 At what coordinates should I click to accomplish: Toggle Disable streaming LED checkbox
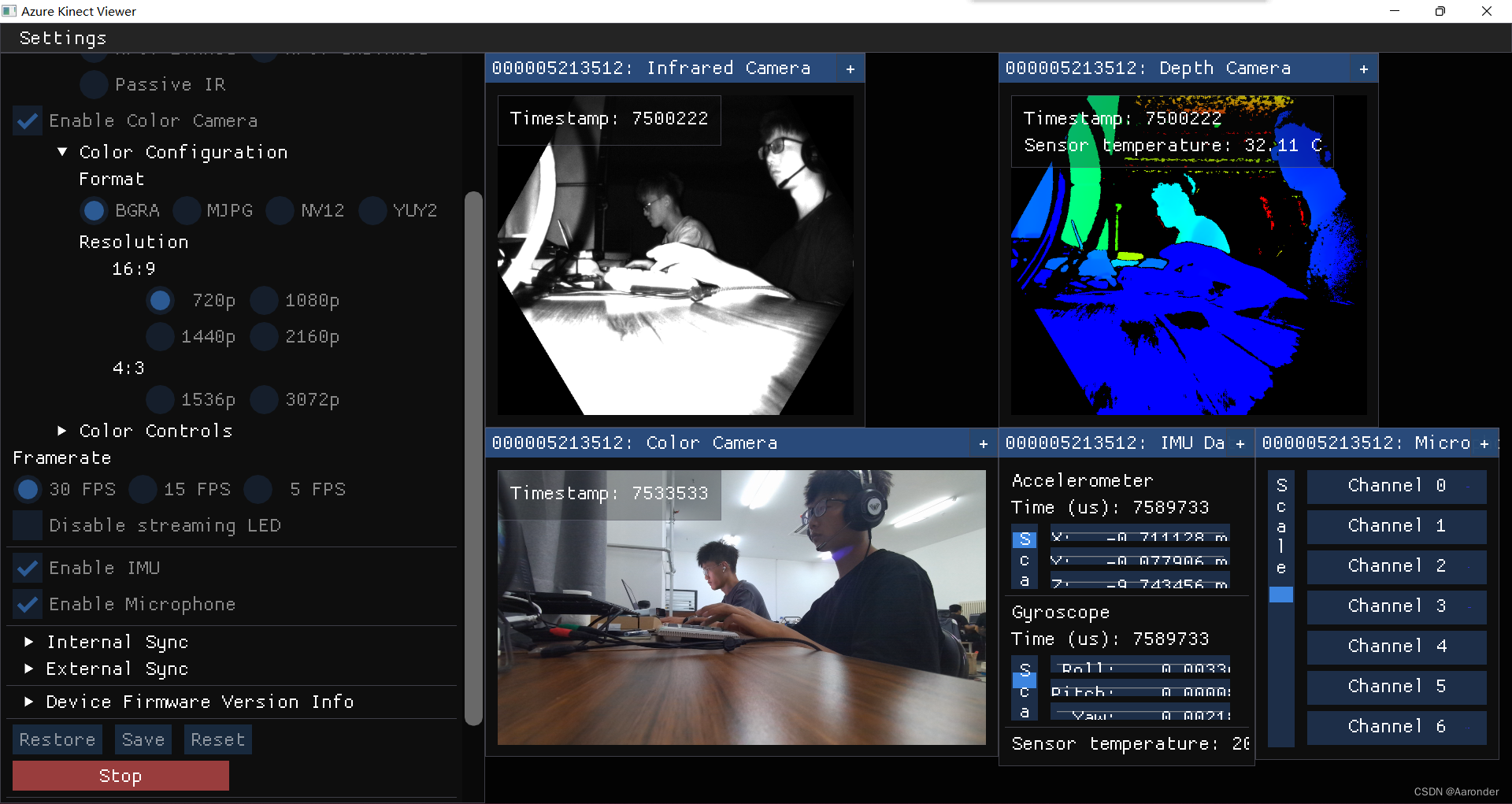(x=28, y=526)
